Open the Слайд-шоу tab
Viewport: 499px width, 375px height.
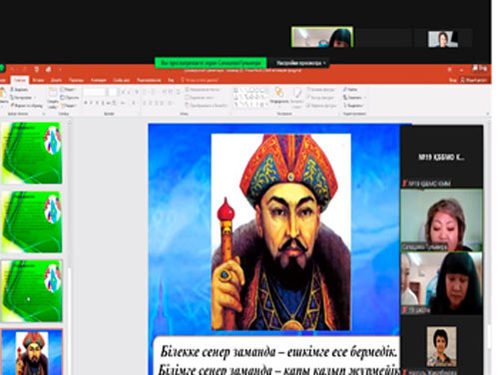tap(121, 80)
